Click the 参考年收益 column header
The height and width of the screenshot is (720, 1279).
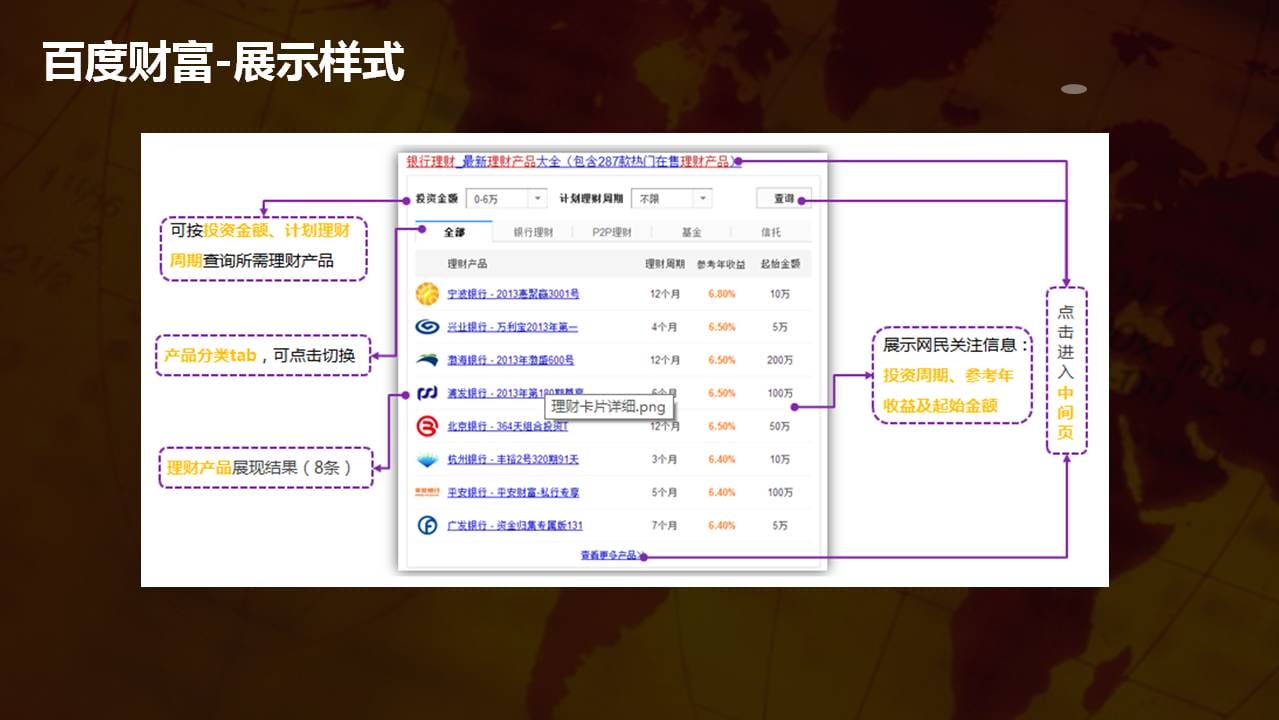(721, 264)
